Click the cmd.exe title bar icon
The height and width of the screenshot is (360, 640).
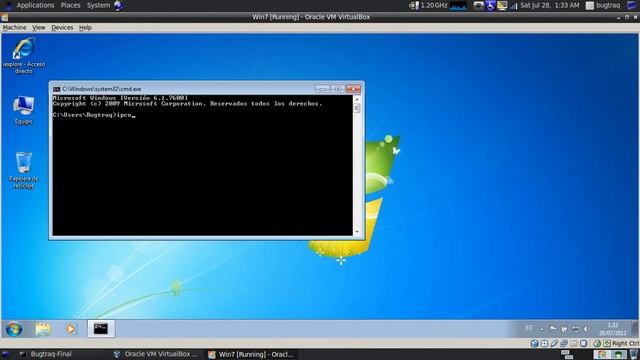tap(56, 89)
